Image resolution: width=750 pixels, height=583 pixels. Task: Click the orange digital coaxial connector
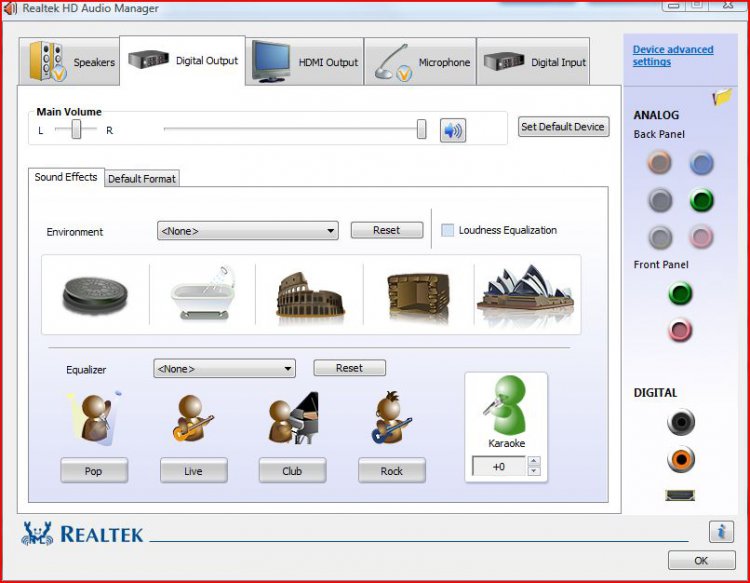coord(681,459)
